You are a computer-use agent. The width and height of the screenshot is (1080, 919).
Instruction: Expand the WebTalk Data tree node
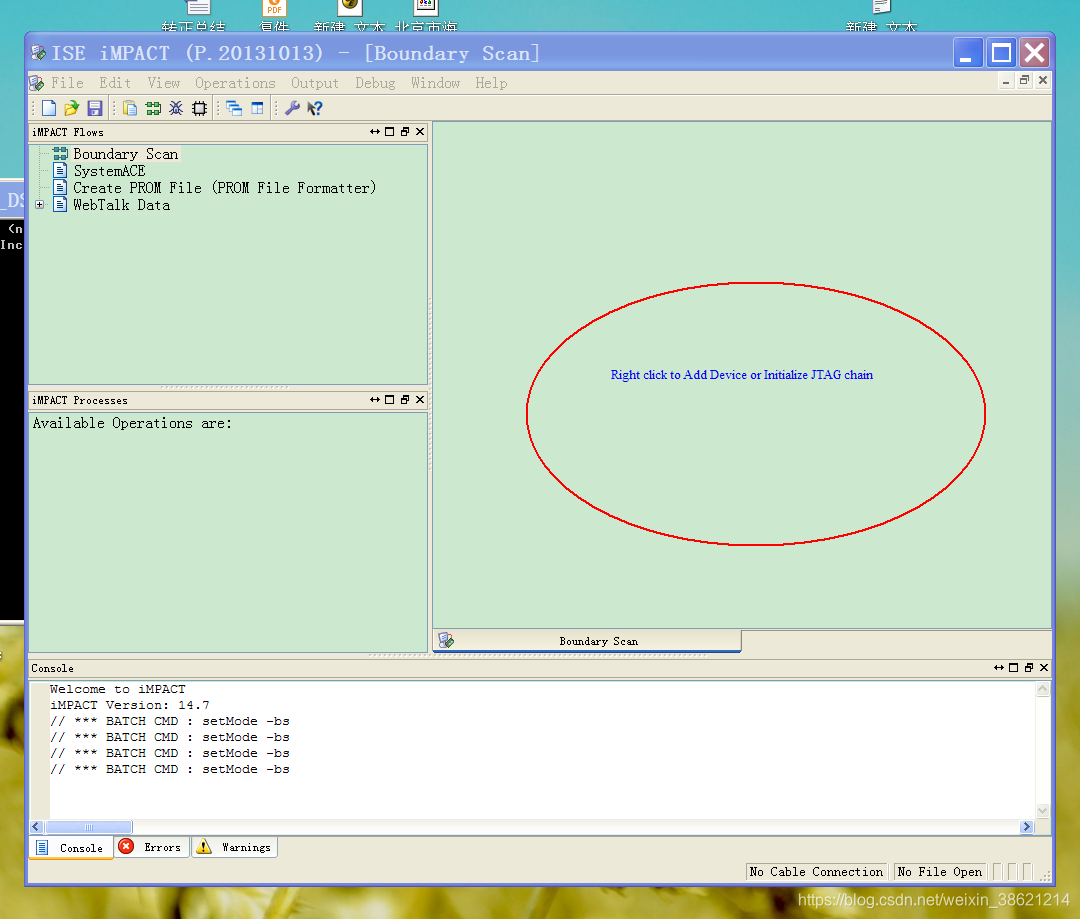pos(39,205)
